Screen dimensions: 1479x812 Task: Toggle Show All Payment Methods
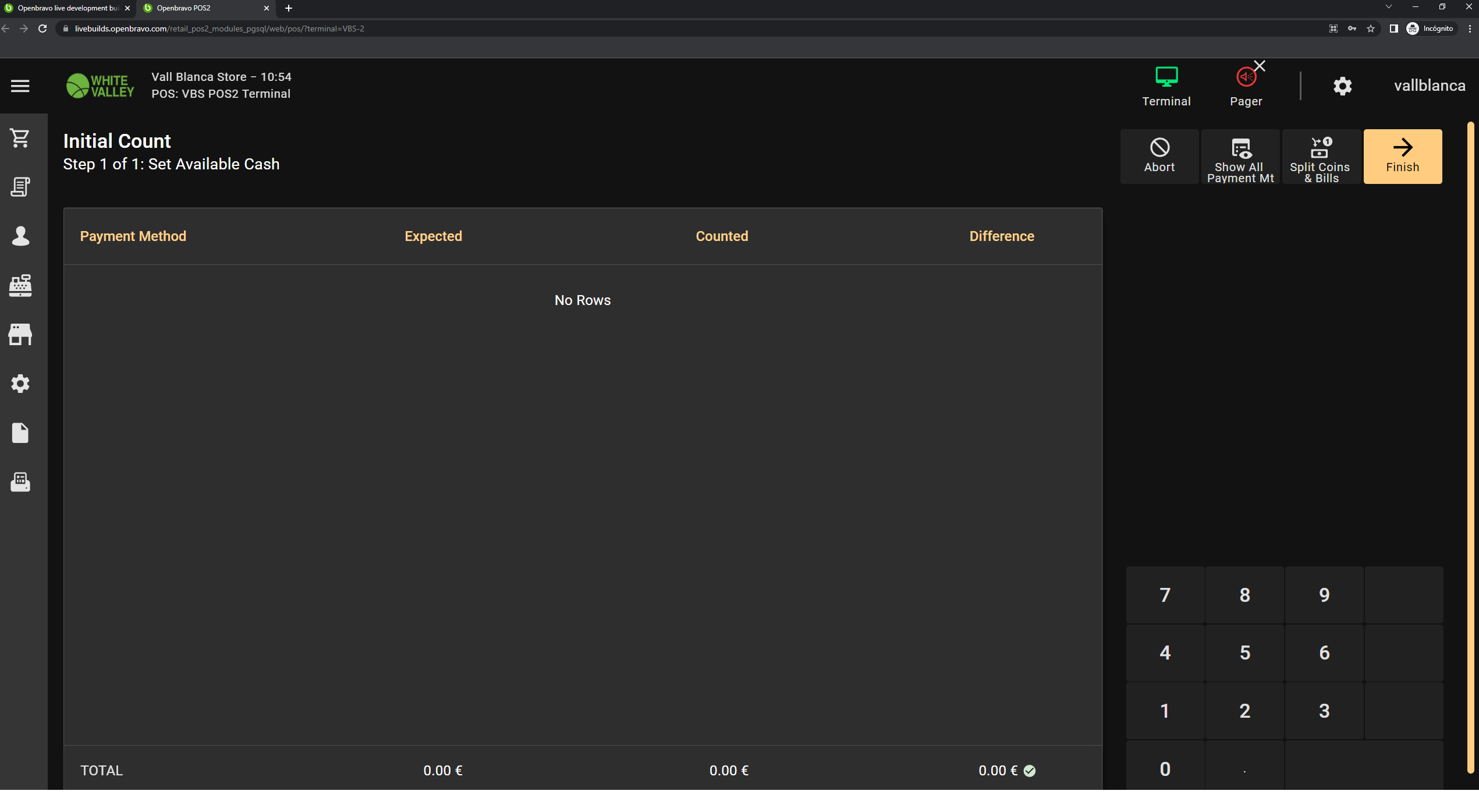pyautogui.click(x=1240, y=157)
